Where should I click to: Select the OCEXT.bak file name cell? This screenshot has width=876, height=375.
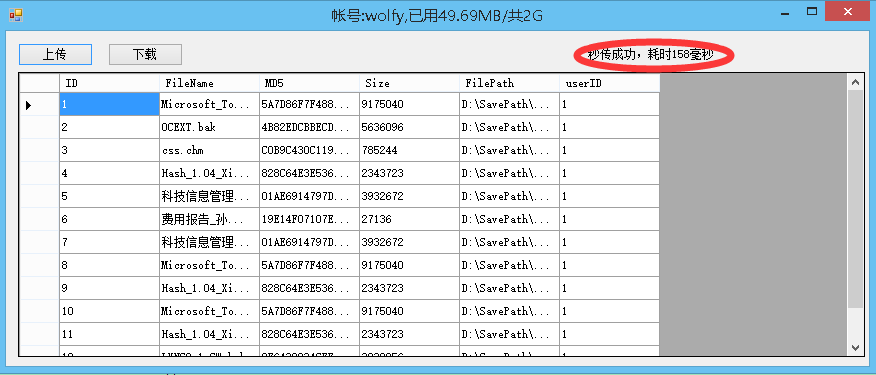pos(210,127)
